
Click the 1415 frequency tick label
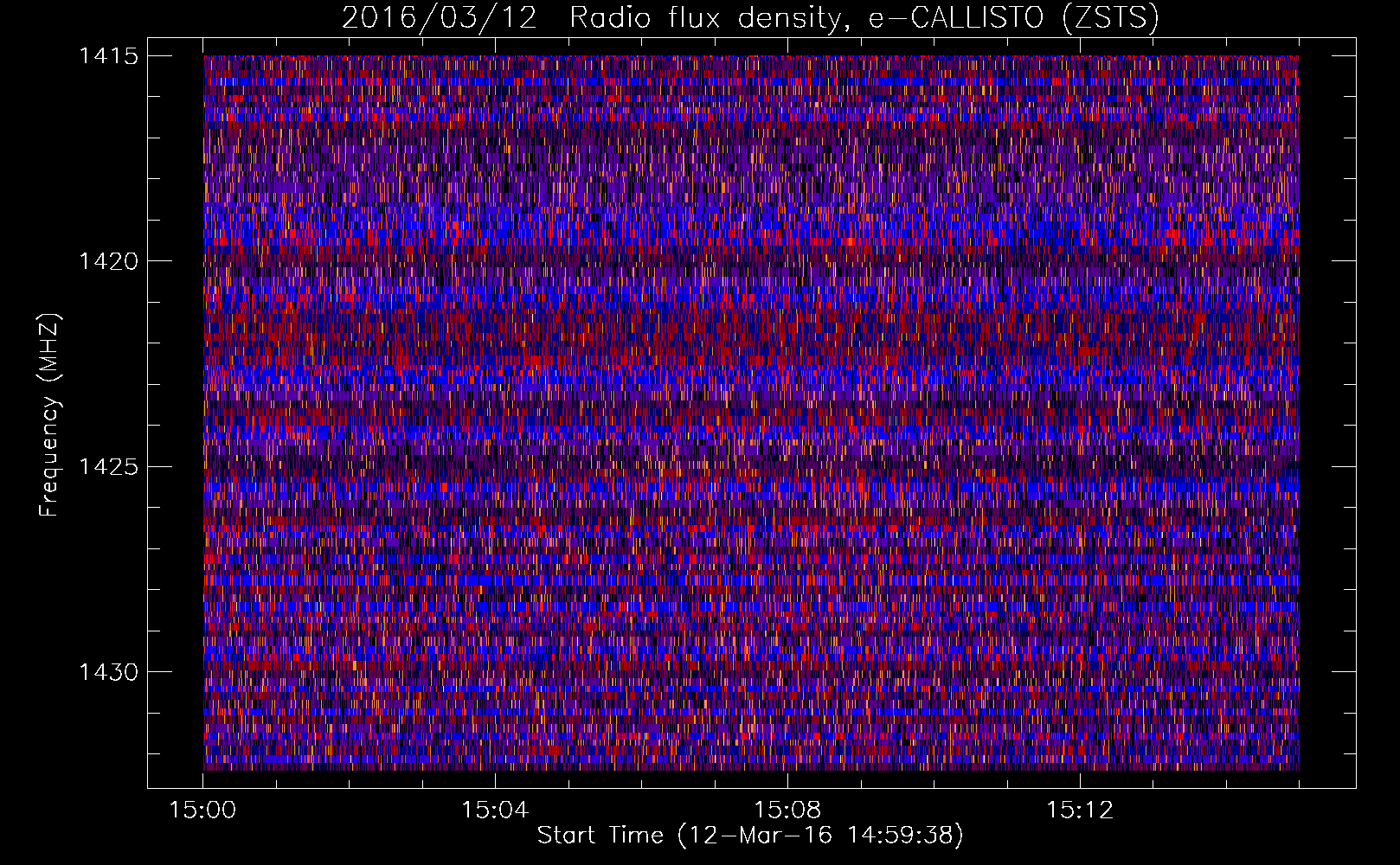108,56
